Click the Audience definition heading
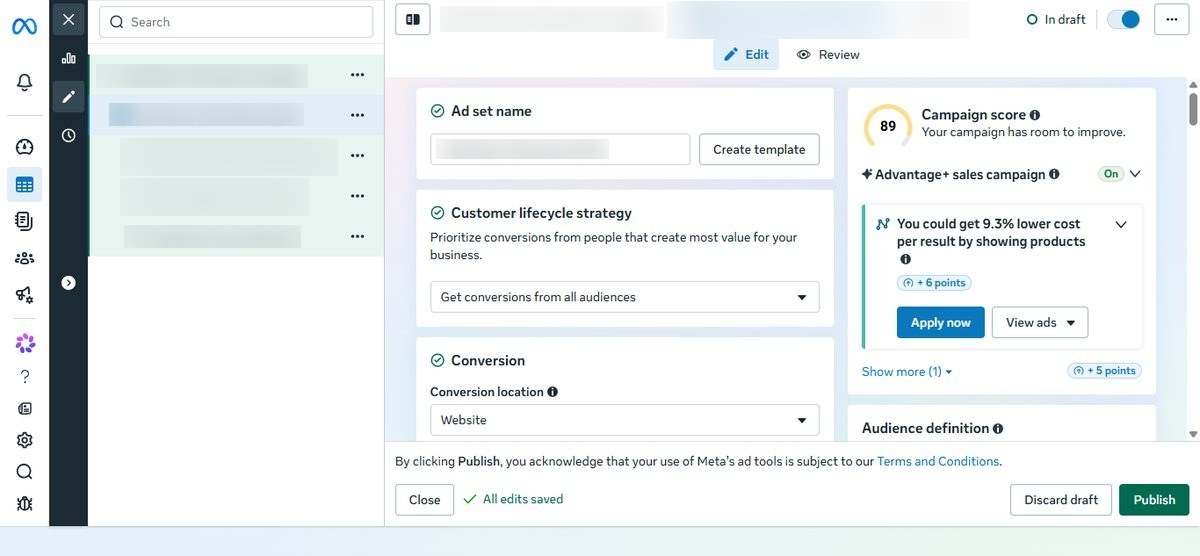The width and height of the screenshot is (1200, 556). point(925,428)
